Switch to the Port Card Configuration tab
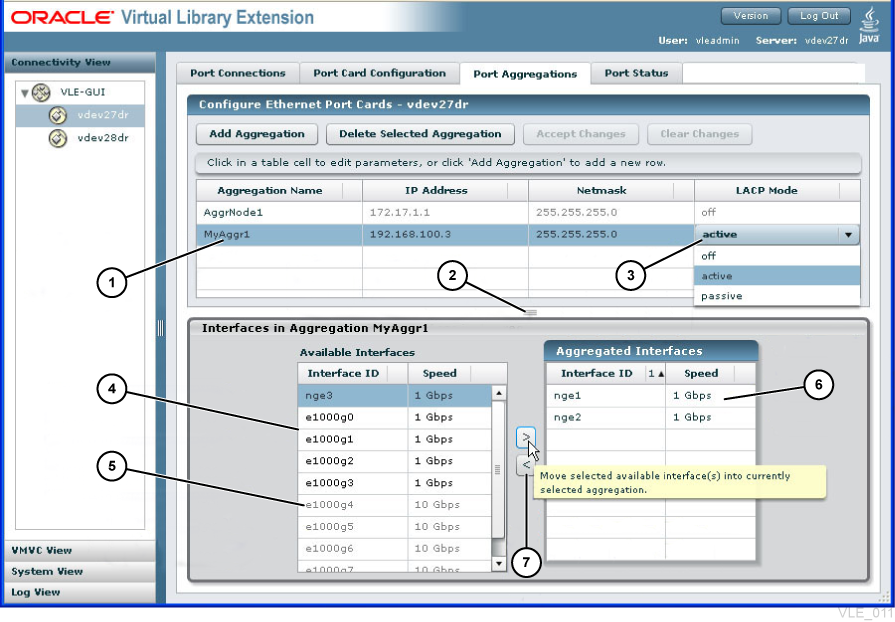Screen dimensions: 895x622 [379, 73]
